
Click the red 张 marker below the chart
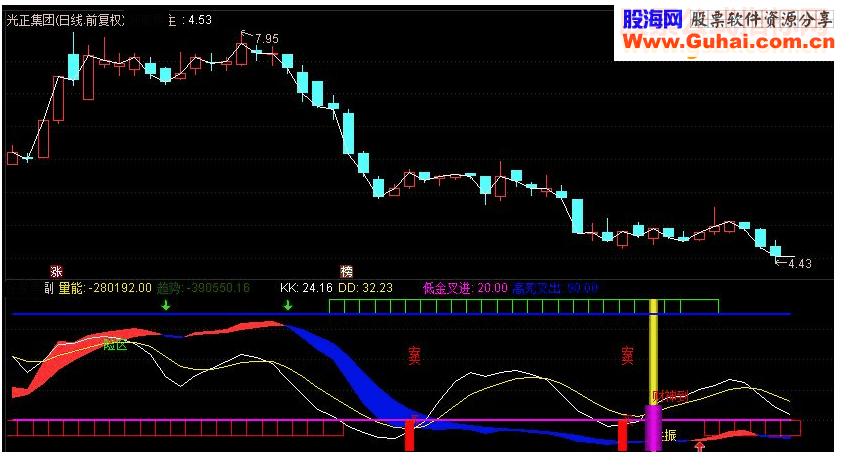56,271
